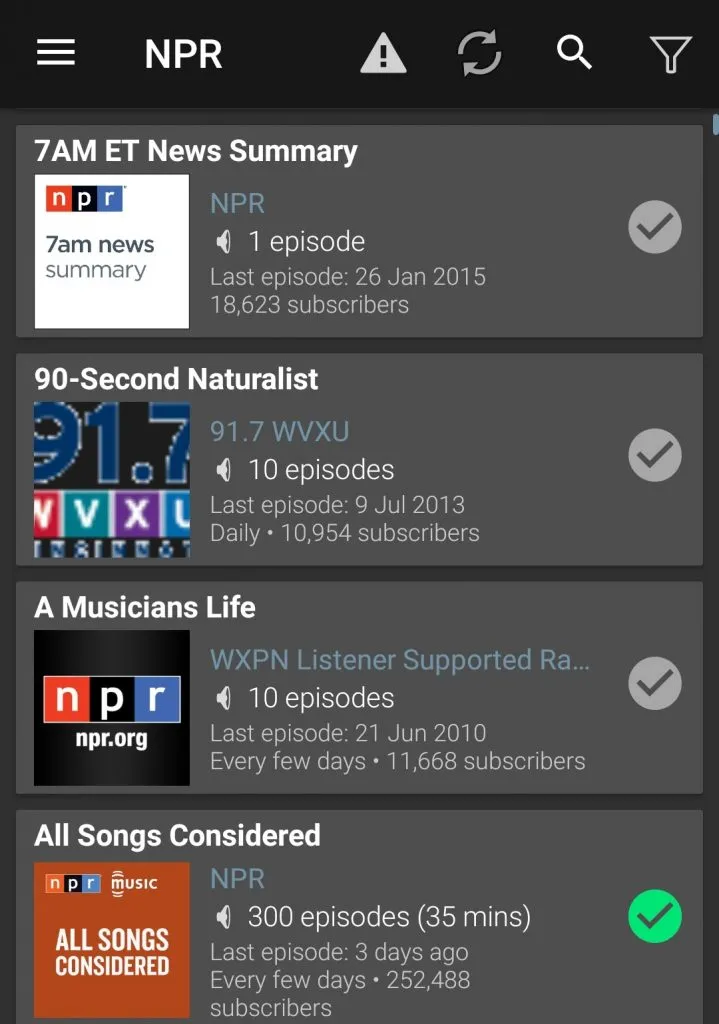Click speaker icon beside 300 episodes
The height and width of the screenshot is (1024, 719).
(225, 916)
